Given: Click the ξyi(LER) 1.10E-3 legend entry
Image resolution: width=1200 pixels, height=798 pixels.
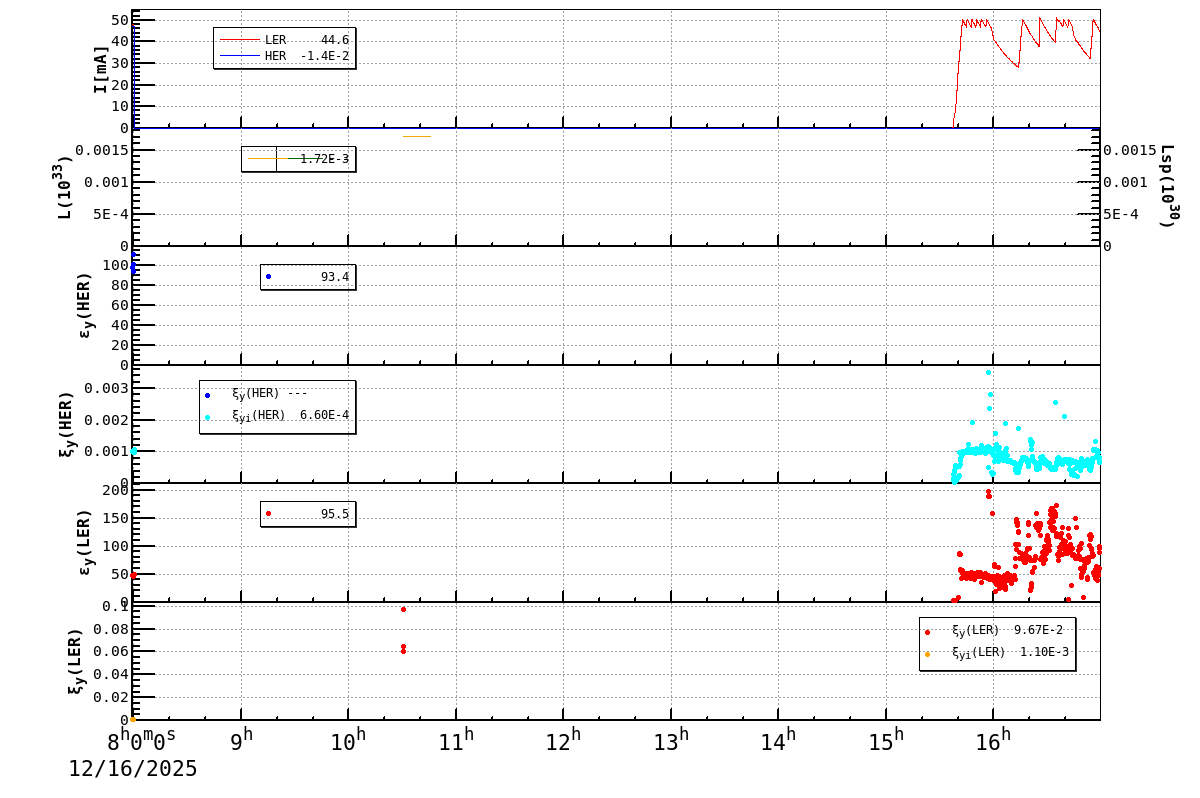Looking at the screenshot, I should coord(997,653).
